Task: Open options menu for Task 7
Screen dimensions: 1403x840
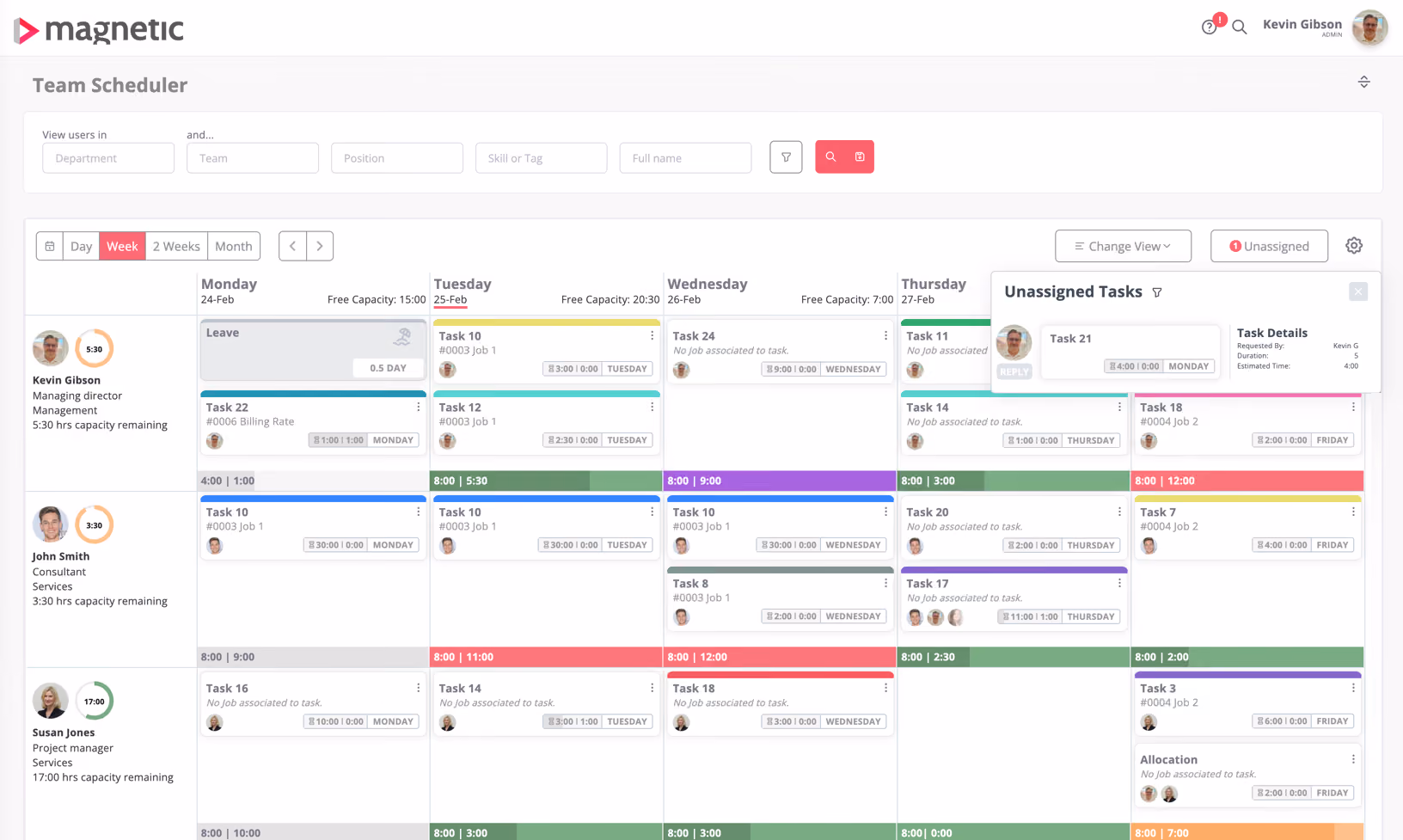Action: [1354, 512]
